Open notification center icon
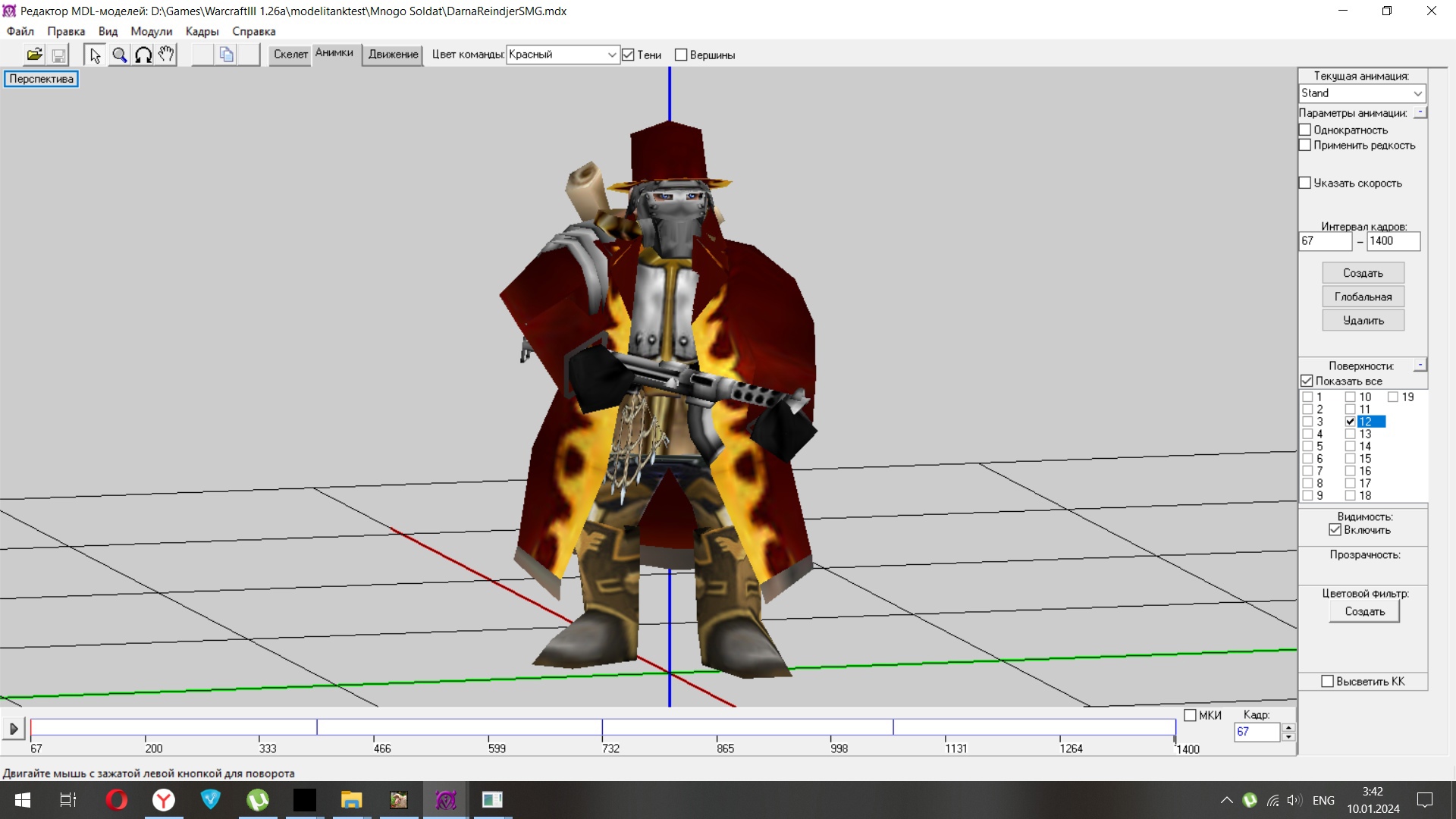Viewport: 1456px width, 819px height. click(x=1425, y=800)
